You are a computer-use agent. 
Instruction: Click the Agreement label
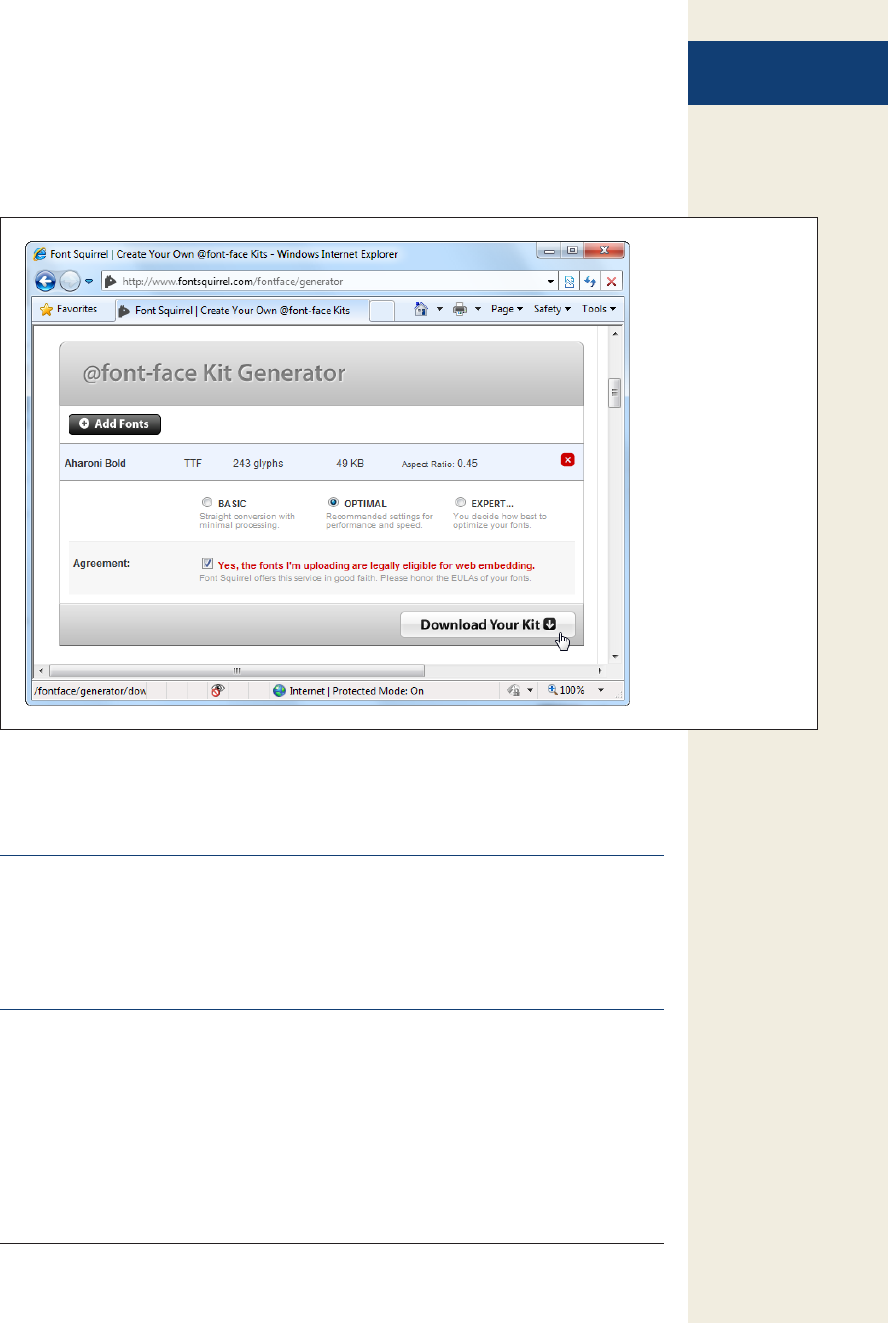pos(102,563)
